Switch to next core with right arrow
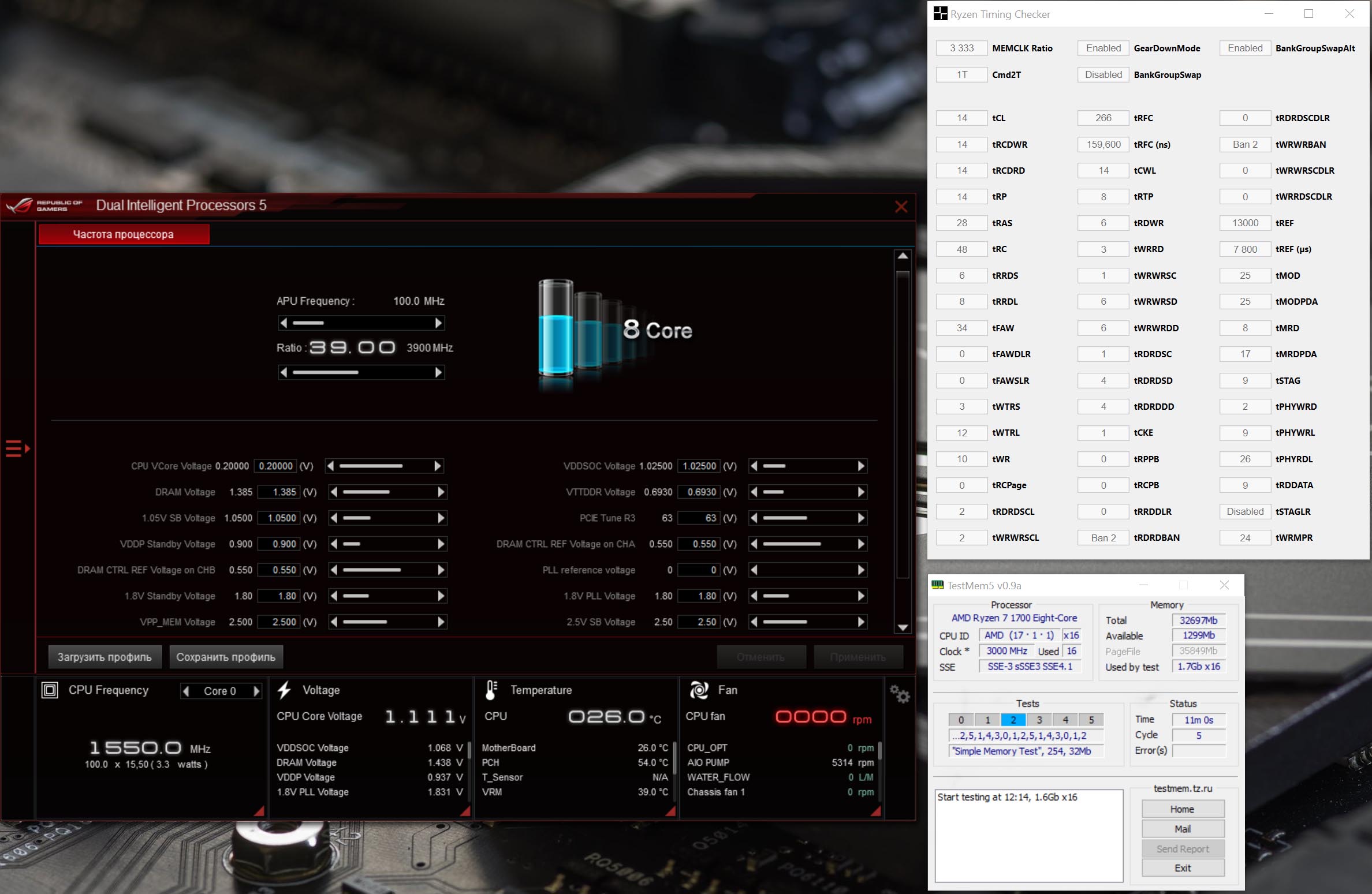Screen dimensions: 1372x894 pos(256,691)
